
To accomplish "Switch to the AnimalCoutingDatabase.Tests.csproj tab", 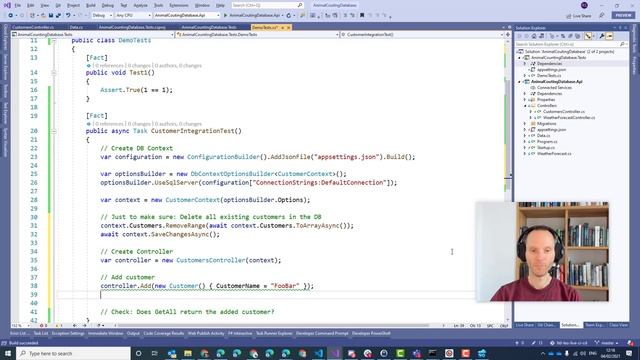I will (132, 27).
